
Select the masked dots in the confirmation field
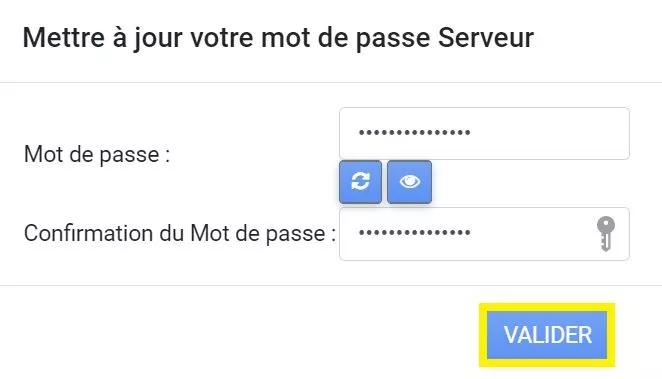[x=415, y=232]
